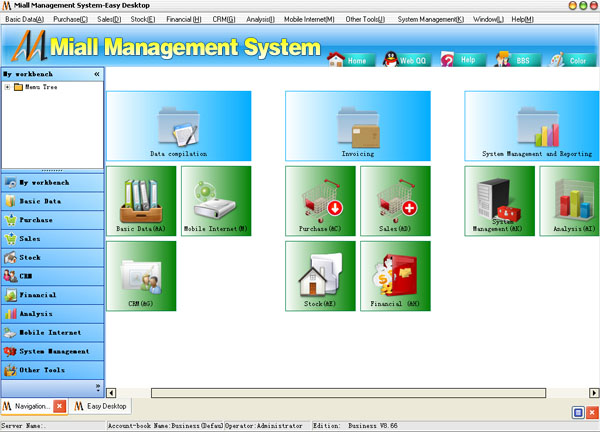This screenshot has width=600, height=432.
Task: Open the Analysis (AI) chart tile
Action: pyautogui.click(x=569, y=201)
